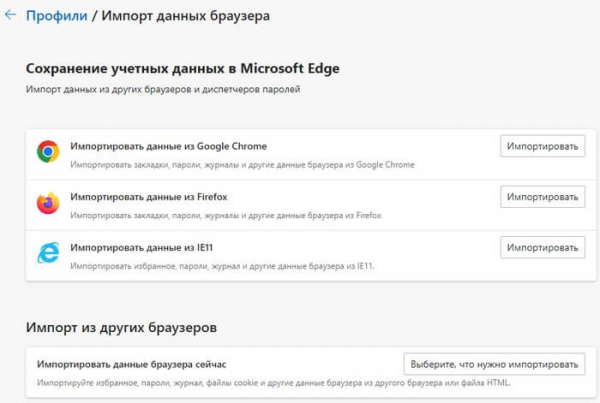Import data from IE11 button

click(543, 248)
